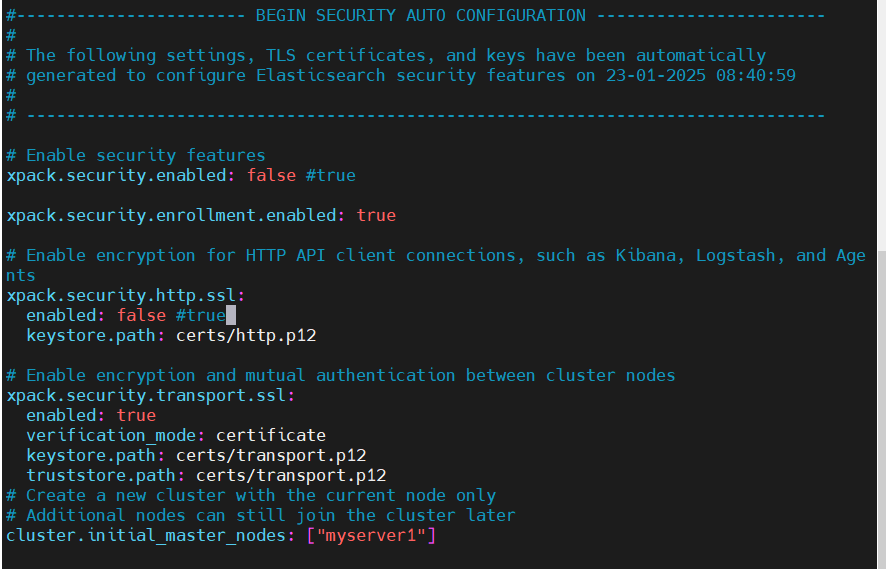Click the #true comment after security.enabled
Screen dimensions: 886x569
[x=331, y=175]
